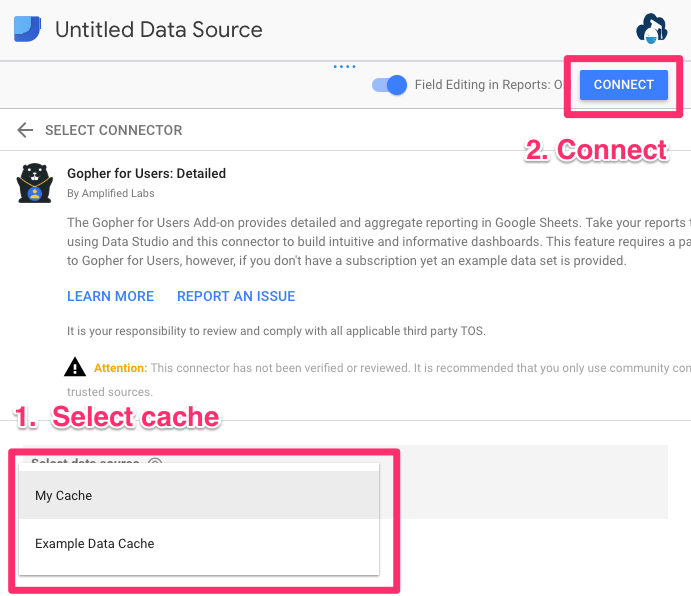691x596 pixels.
Task: Toggle Field Editing in Reports switch
Action: (x=389, y=85)
